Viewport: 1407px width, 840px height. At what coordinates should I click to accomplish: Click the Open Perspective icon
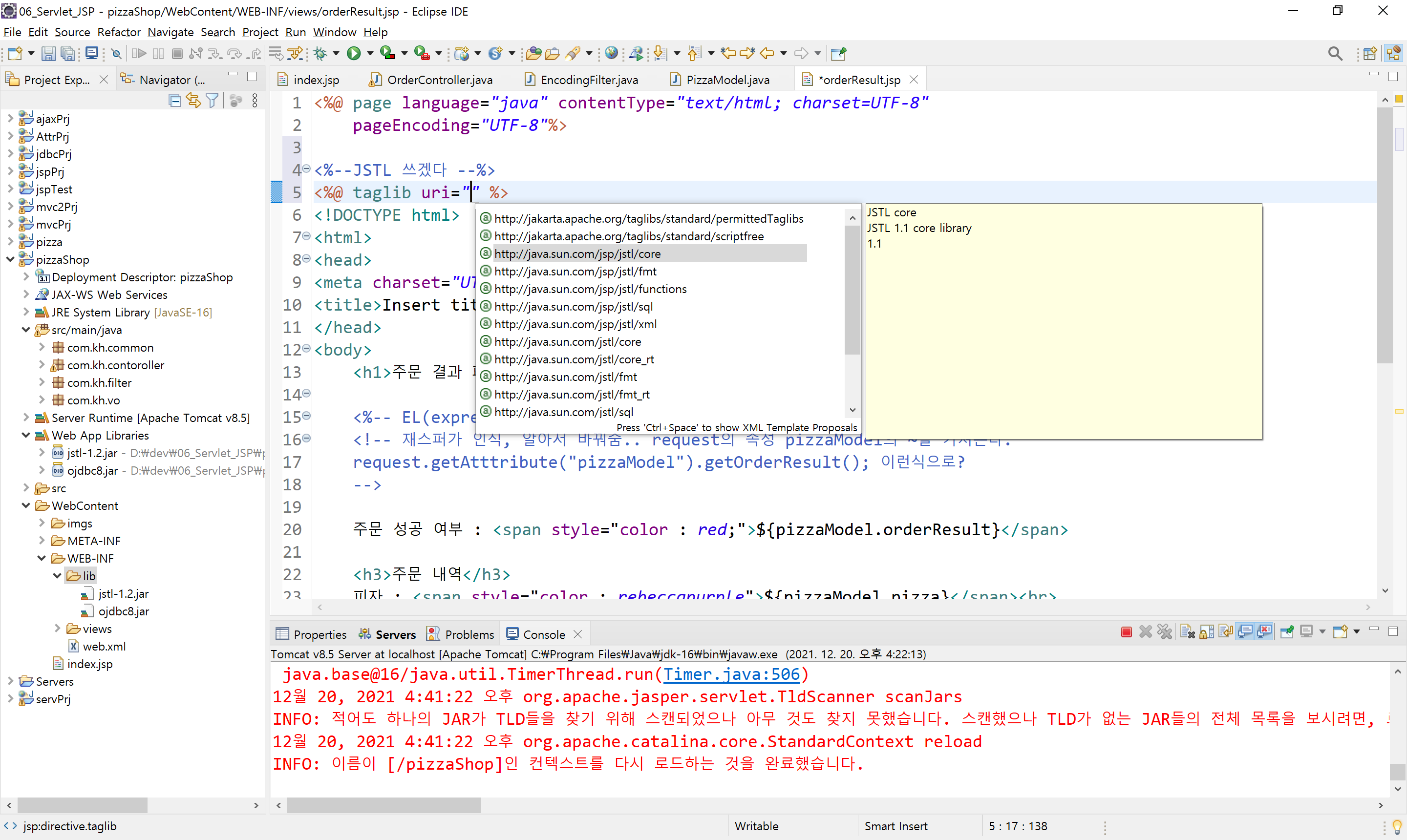(x=1370, y=53)
